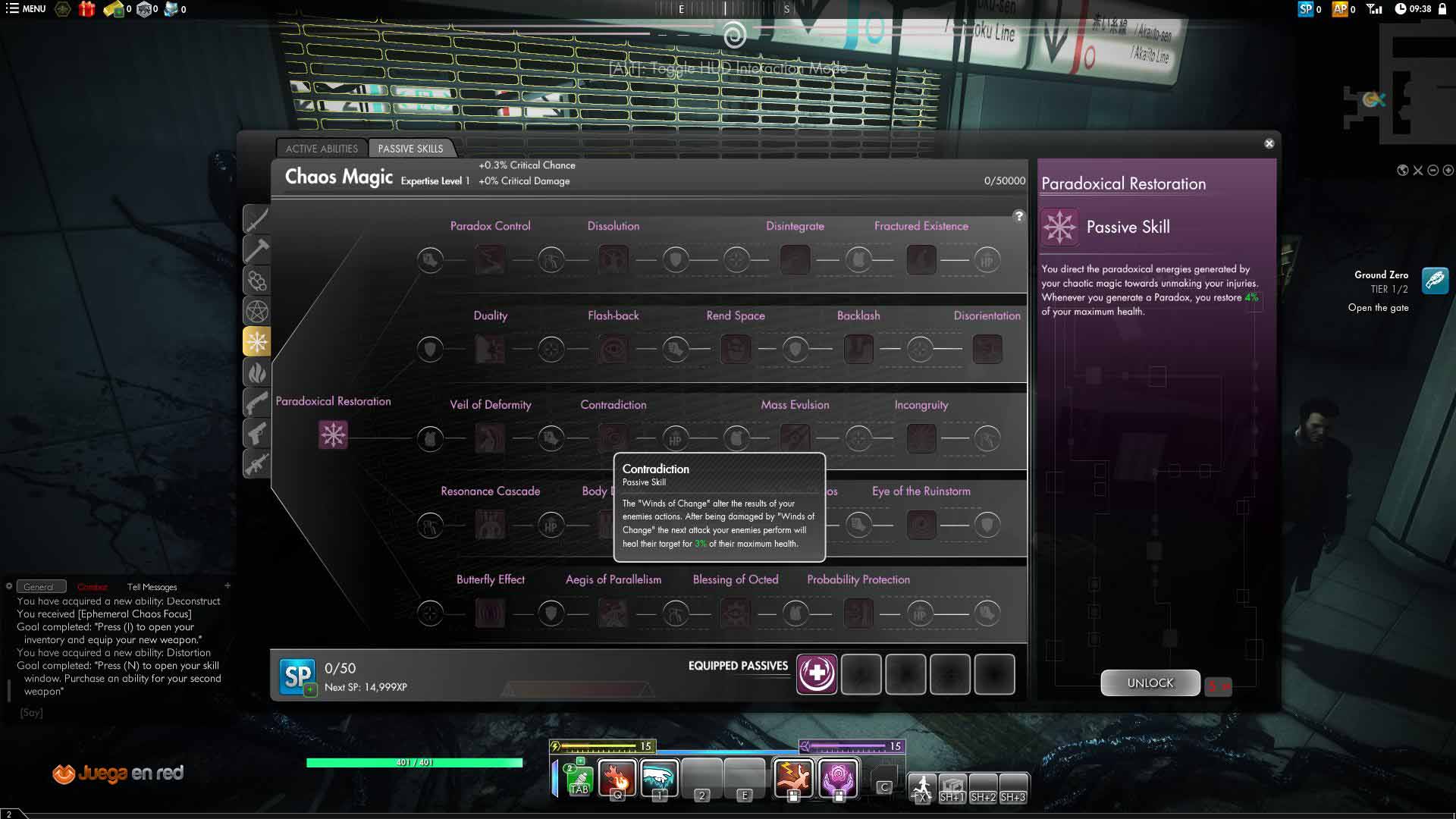1456x819 pixels.
Task: Expand chat tabs with plus icon
Action: [x=227, y=585]
